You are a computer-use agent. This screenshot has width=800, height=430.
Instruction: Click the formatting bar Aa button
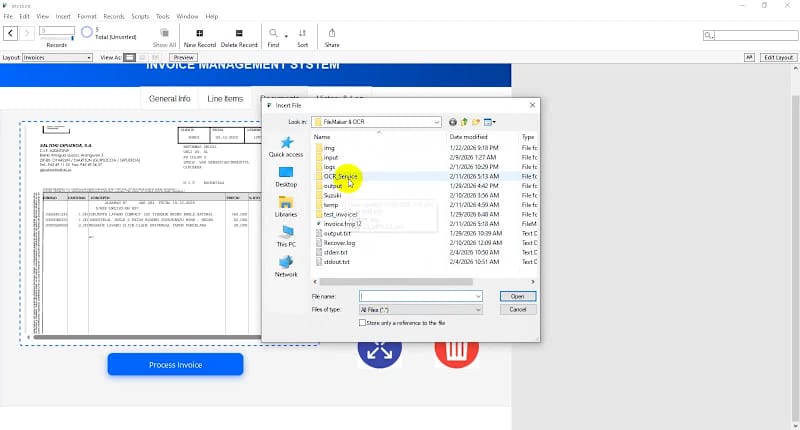[x=749, y=58]
